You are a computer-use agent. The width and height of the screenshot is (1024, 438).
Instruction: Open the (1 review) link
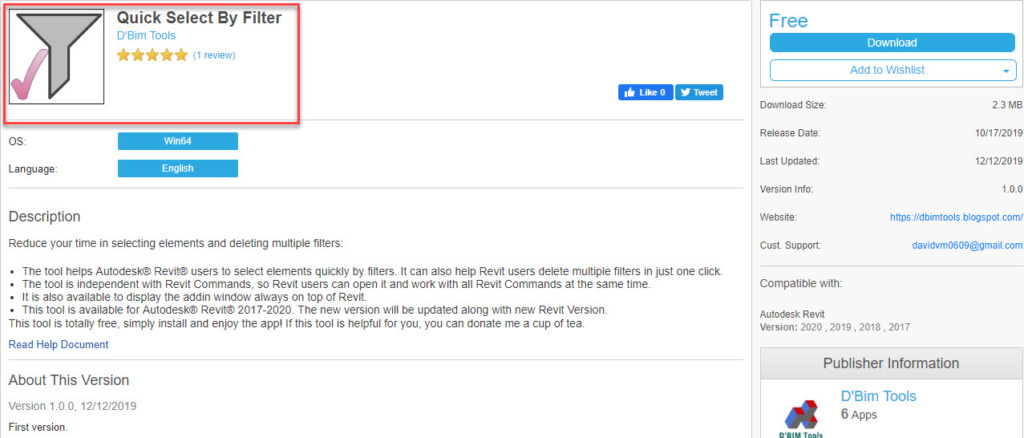[214, 55]
